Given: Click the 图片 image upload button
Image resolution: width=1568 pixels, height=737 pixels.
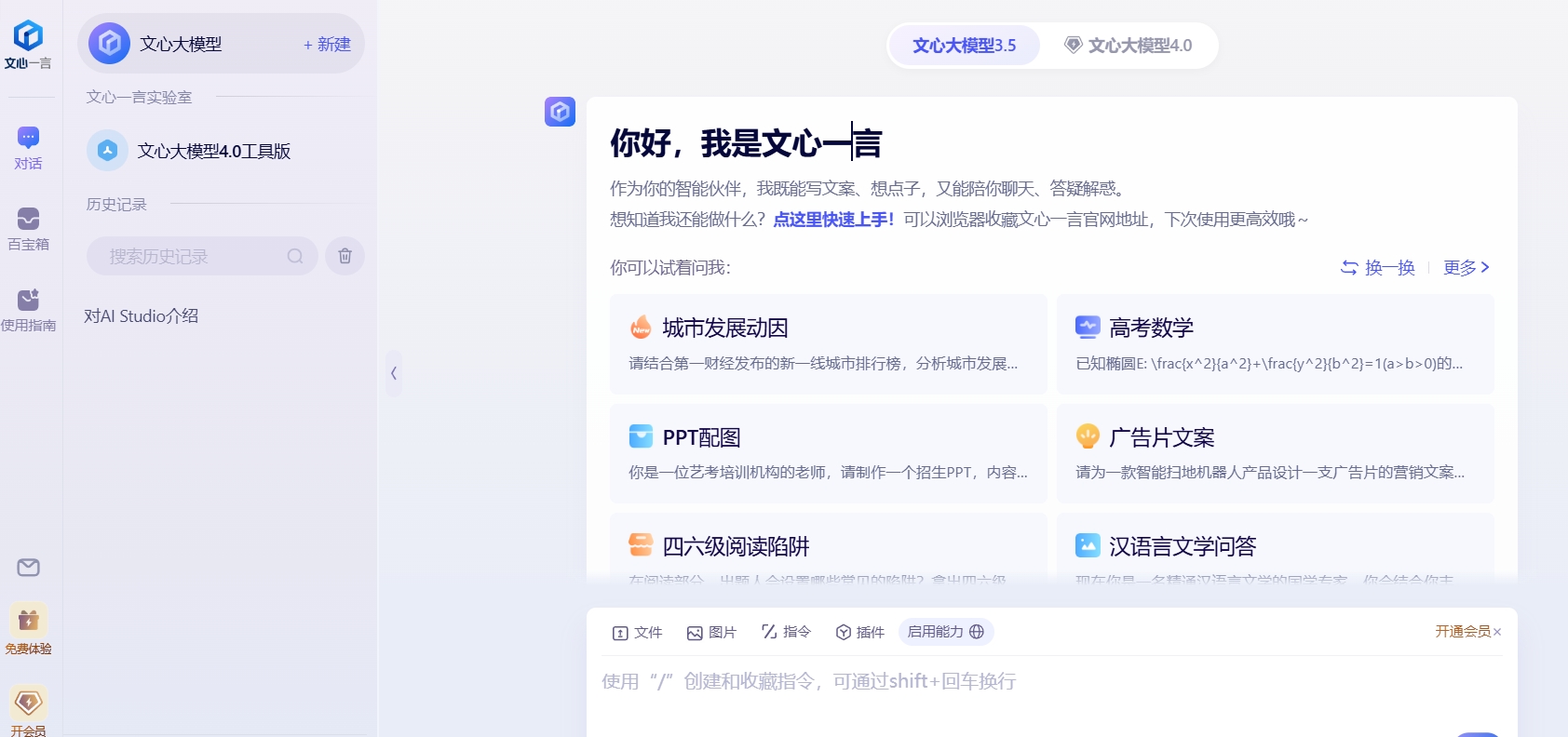Looking at the screenshot, I should pos(711,633).
